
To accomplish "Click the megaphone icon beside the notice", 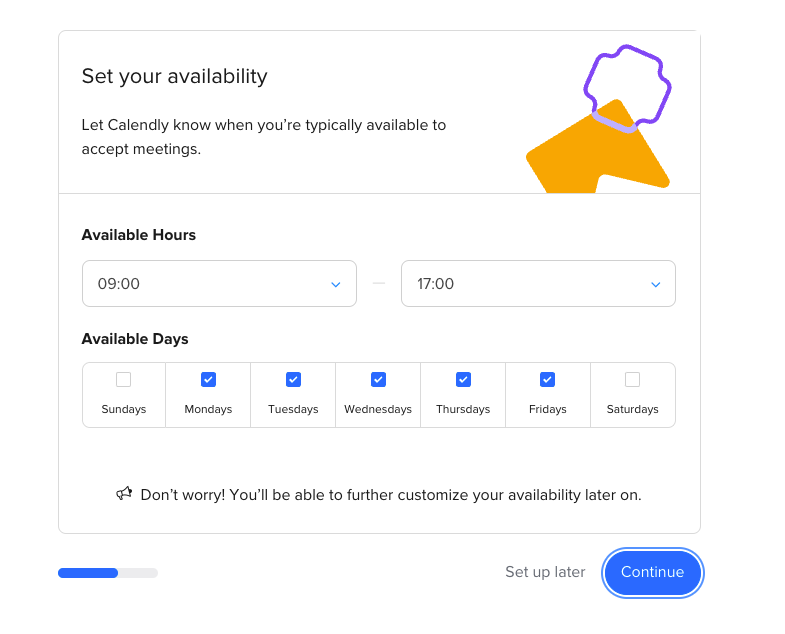I will coord(124,494).
